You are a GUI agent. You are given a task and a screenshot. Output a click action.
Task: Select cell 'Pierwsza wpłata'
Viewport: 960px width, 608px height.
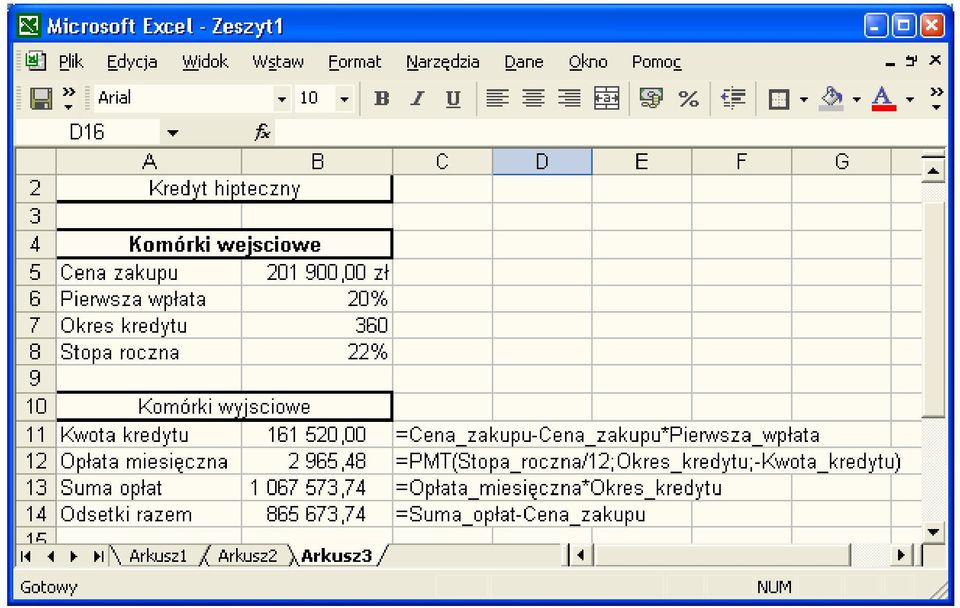pos(149,299)
